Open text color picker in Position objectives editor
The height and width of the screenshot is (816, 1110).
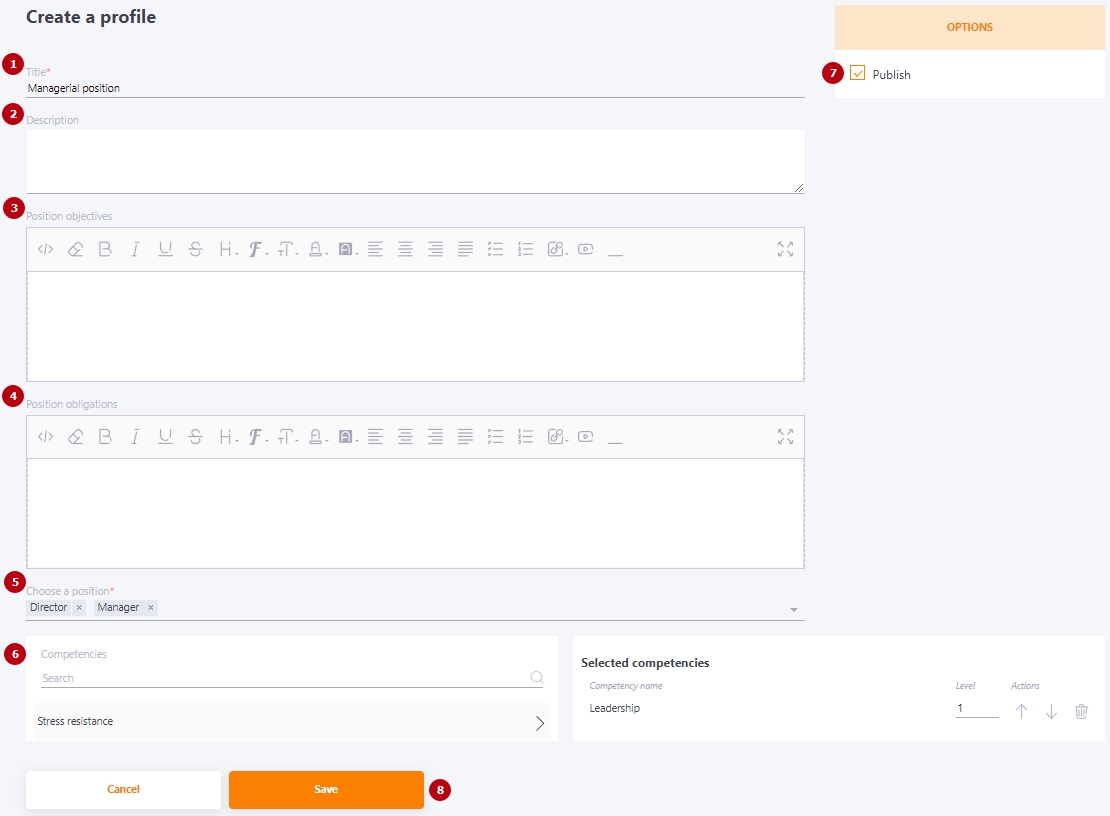click(317, 249)
